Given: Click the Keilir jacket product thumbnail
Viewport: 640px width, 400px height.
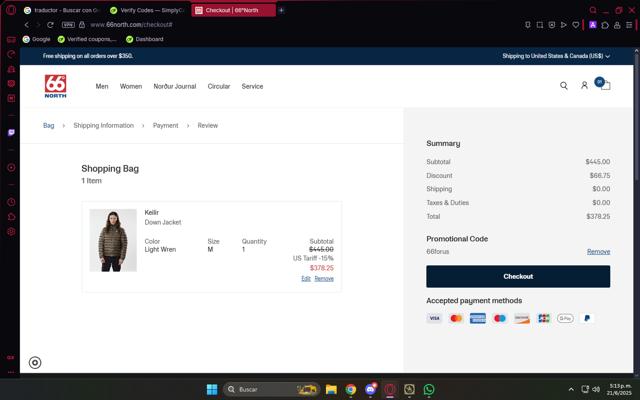Looking at the screenshot, I should [x=113, y=240].
